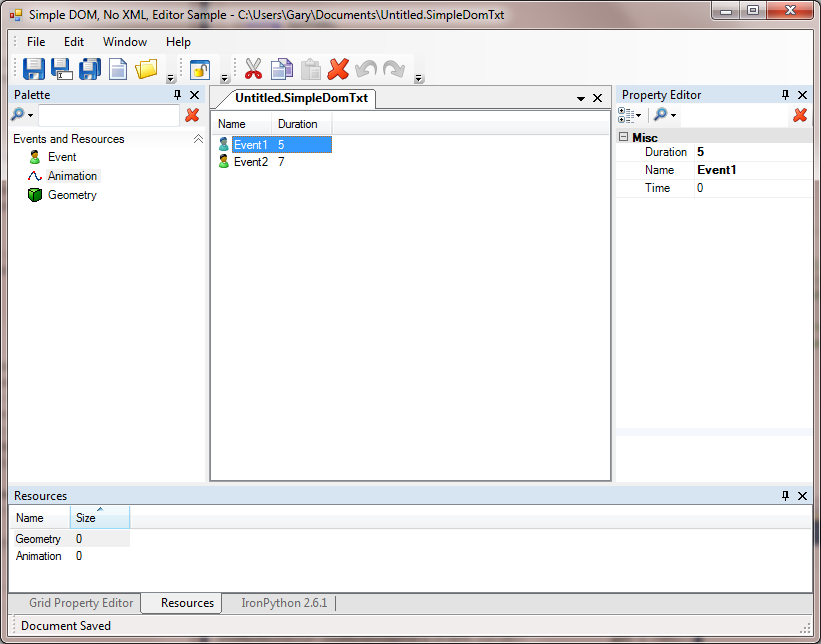Click the Paste clipboard icon
Image resolution: width=821 pixels, height=644 pixels.
point(310,69)
